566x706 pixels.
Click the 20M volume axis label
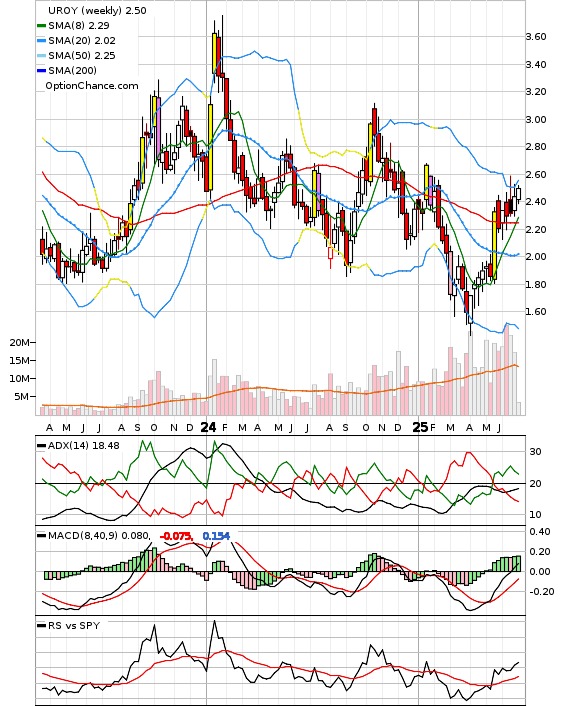[x=19, y=343]
